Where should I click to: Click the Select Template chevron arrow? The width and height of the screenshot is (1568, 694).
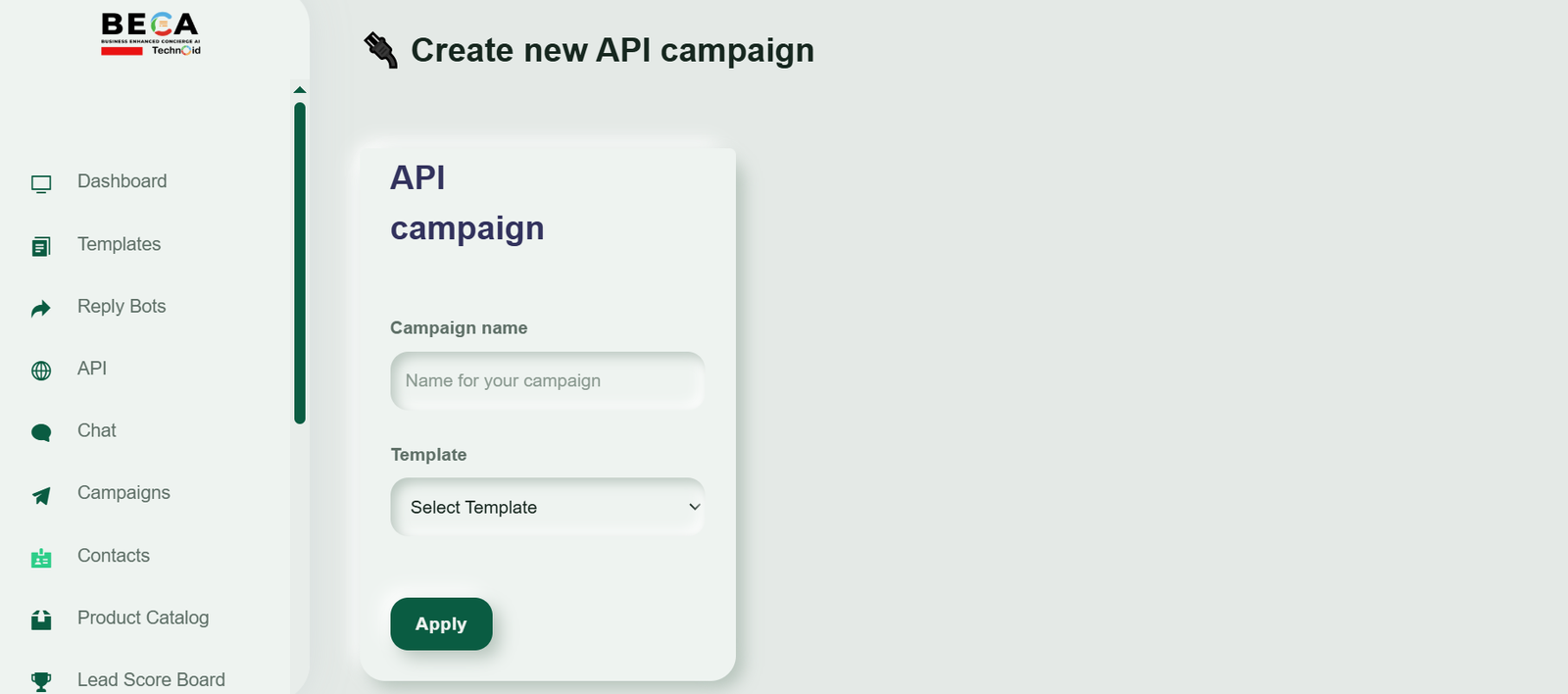(x=694, y=507)
